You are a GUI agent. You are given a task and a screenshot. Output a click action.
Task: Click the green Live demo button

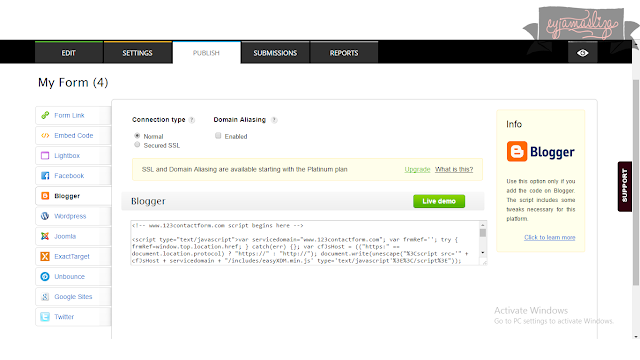(439, 201)
